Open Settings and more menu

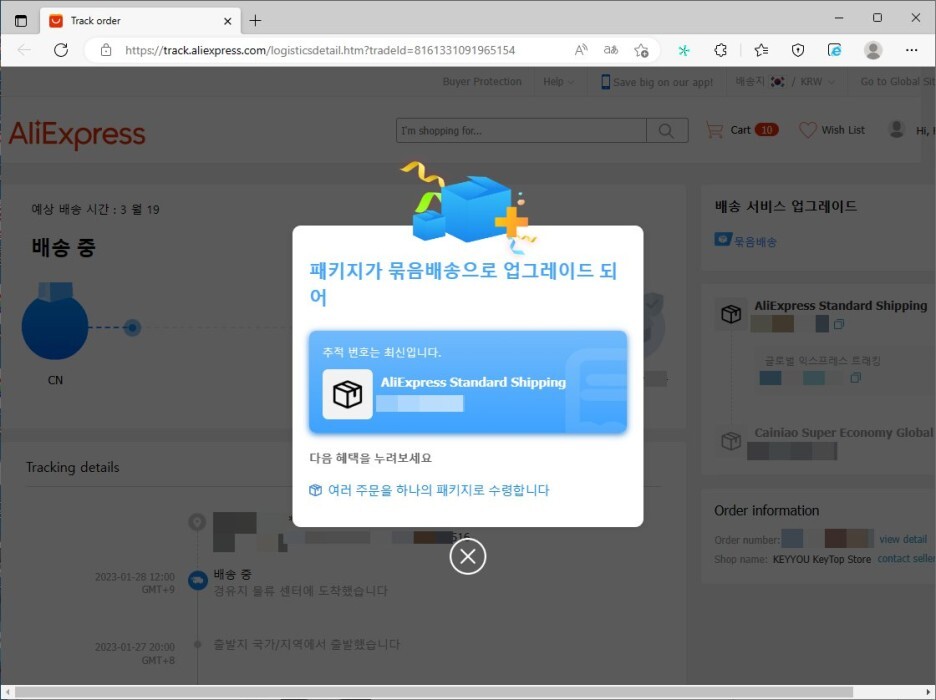pos(911,50)
